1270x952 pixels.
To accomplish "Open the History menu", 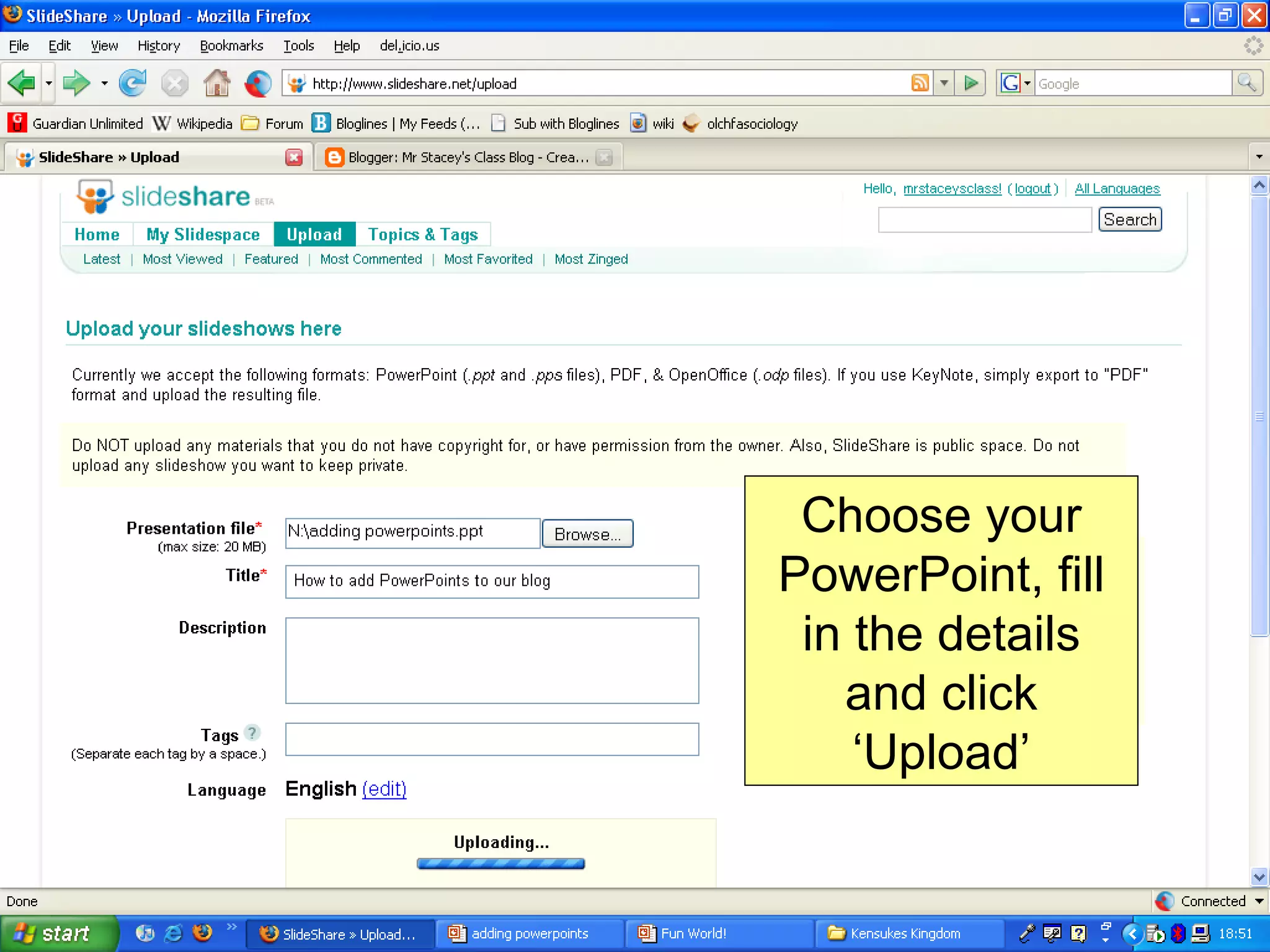I will tap(159, 46).
